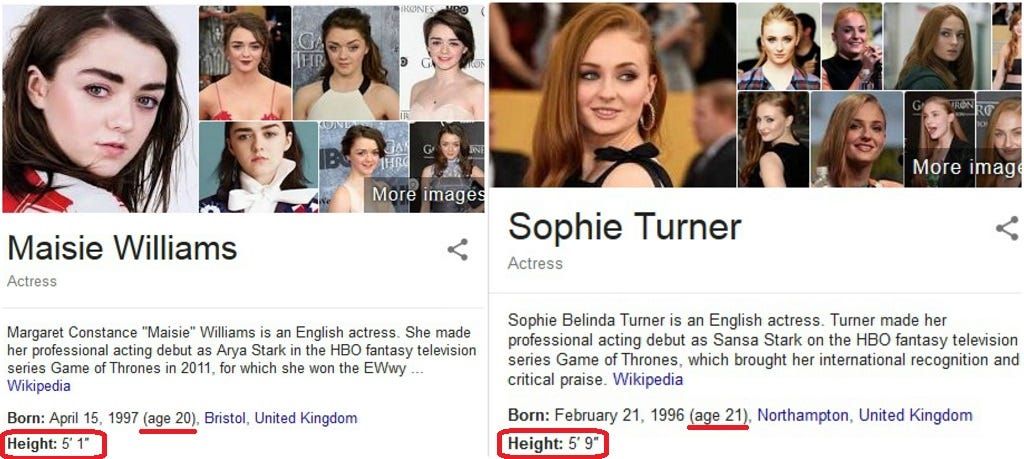
Task: Select thumbnail of woman holding microphone
Action: click(x=852, y=46)
